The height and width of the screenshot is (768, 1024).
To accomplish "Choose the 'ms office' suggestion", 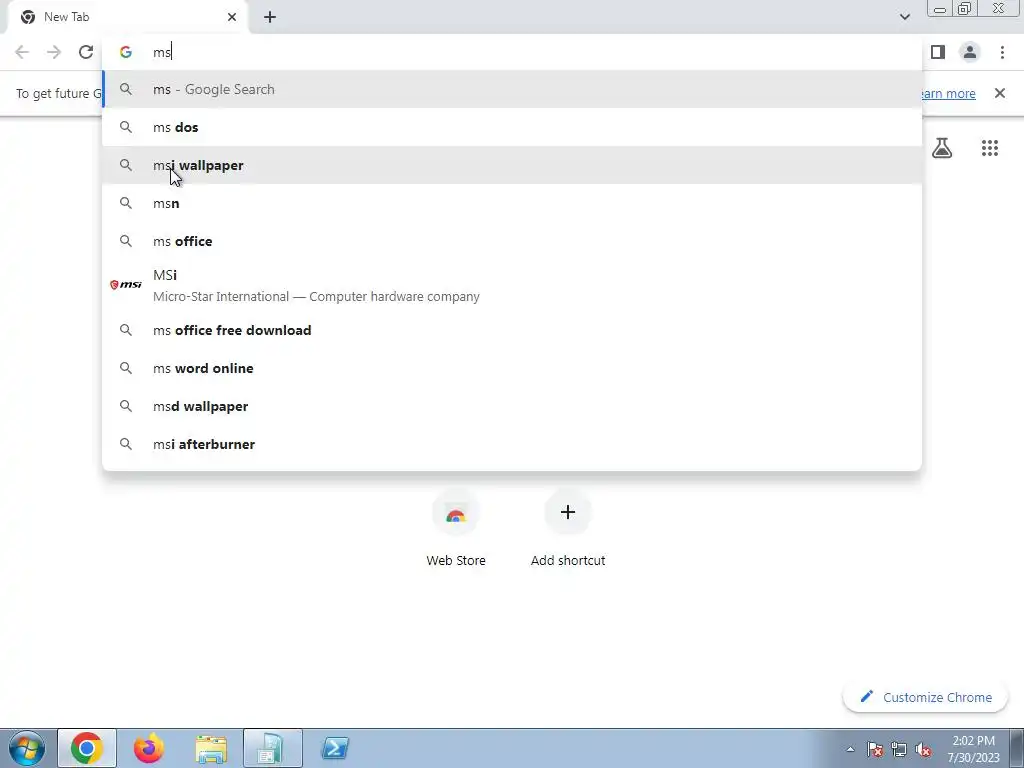I will tap(512, 241).
